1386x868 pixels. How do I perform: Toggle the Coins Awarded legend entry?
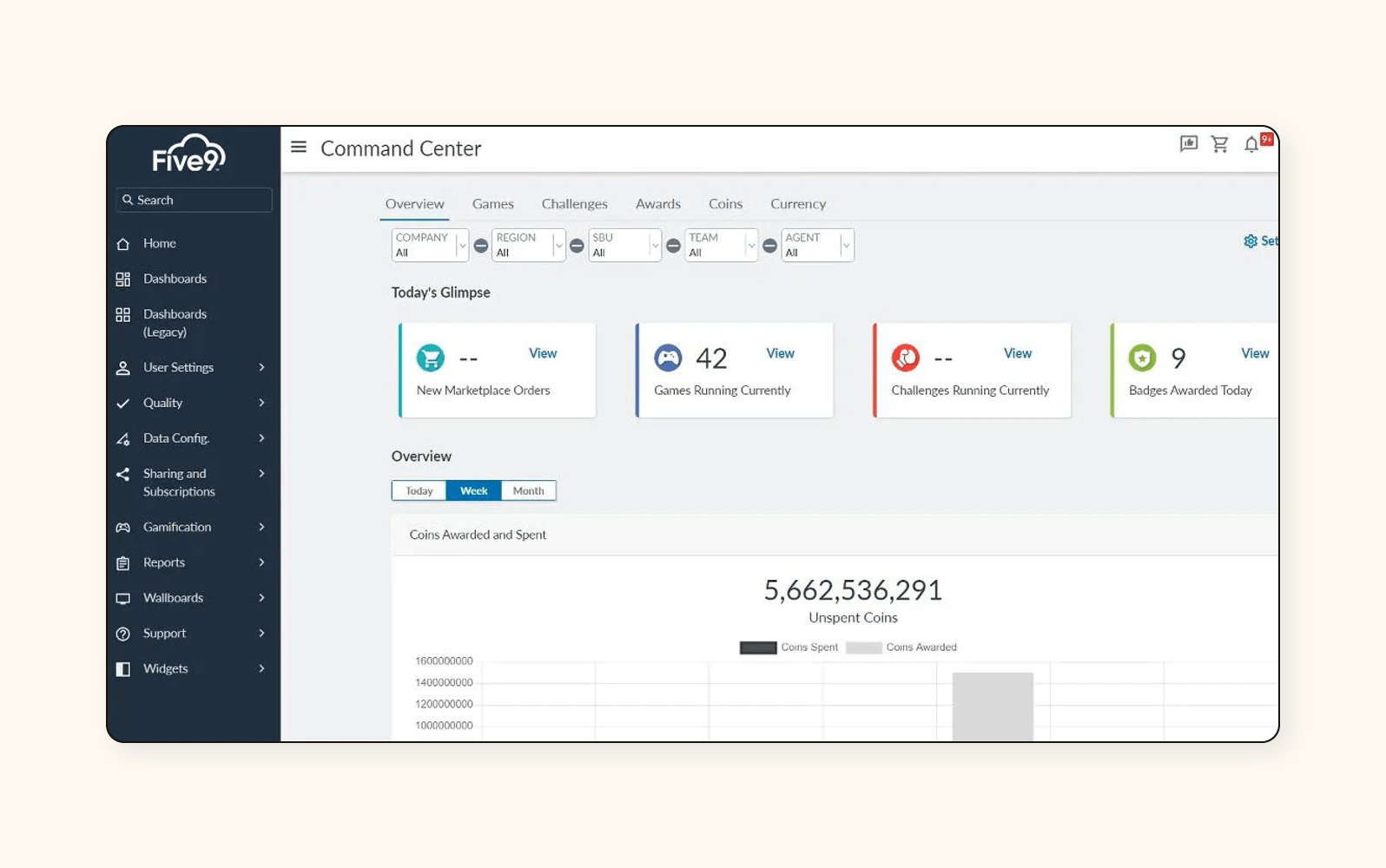901,648
